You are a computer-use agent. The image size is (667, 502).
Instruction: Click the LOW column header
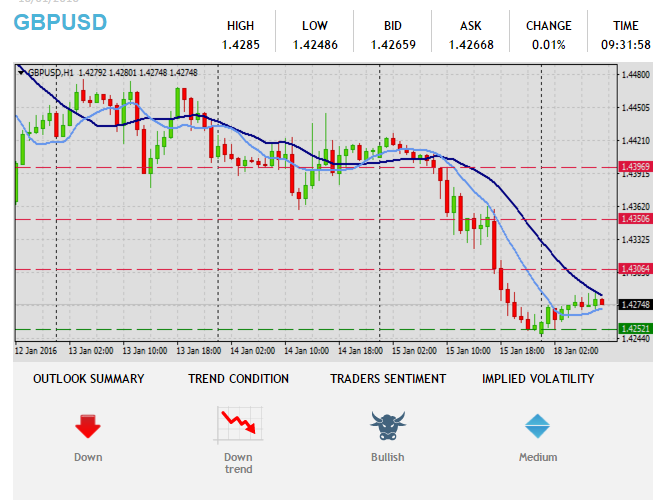315,26
